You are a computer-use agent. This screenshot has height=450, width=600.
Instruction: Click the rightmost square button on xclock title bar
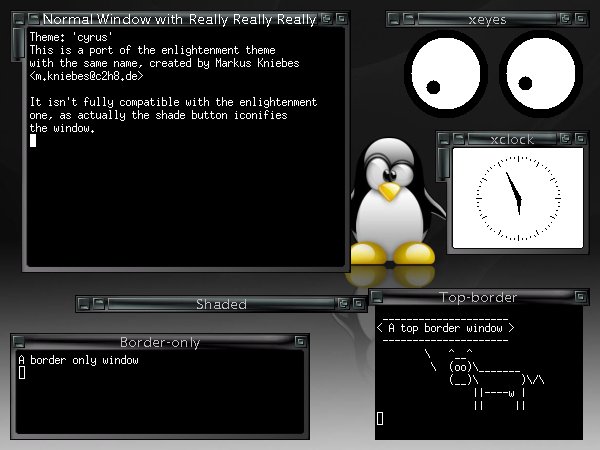(x=580, y=139)
